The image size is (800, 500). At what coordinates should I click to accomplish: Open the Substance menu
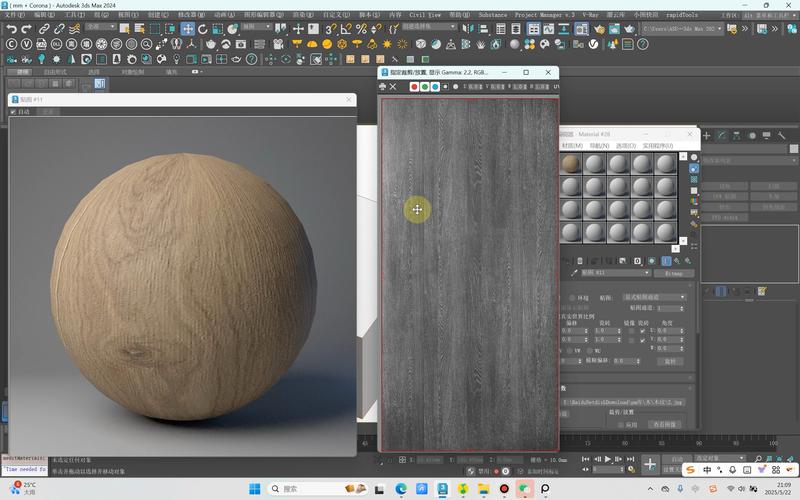coord(493,15)
